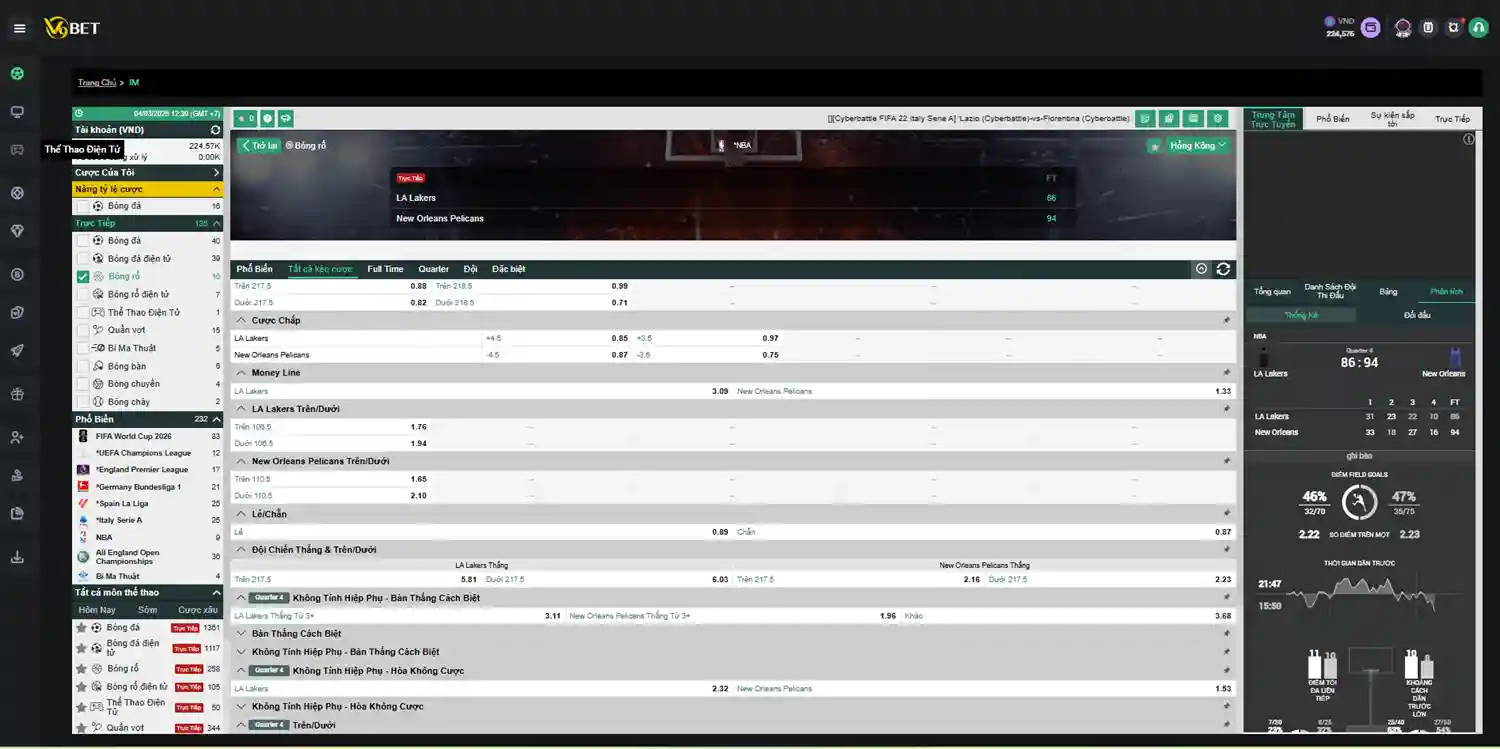Image resolution: width=1500 pixels, height=749 pixels.
Task: Collapse the Money Line market section
Action: coord(240,373)
